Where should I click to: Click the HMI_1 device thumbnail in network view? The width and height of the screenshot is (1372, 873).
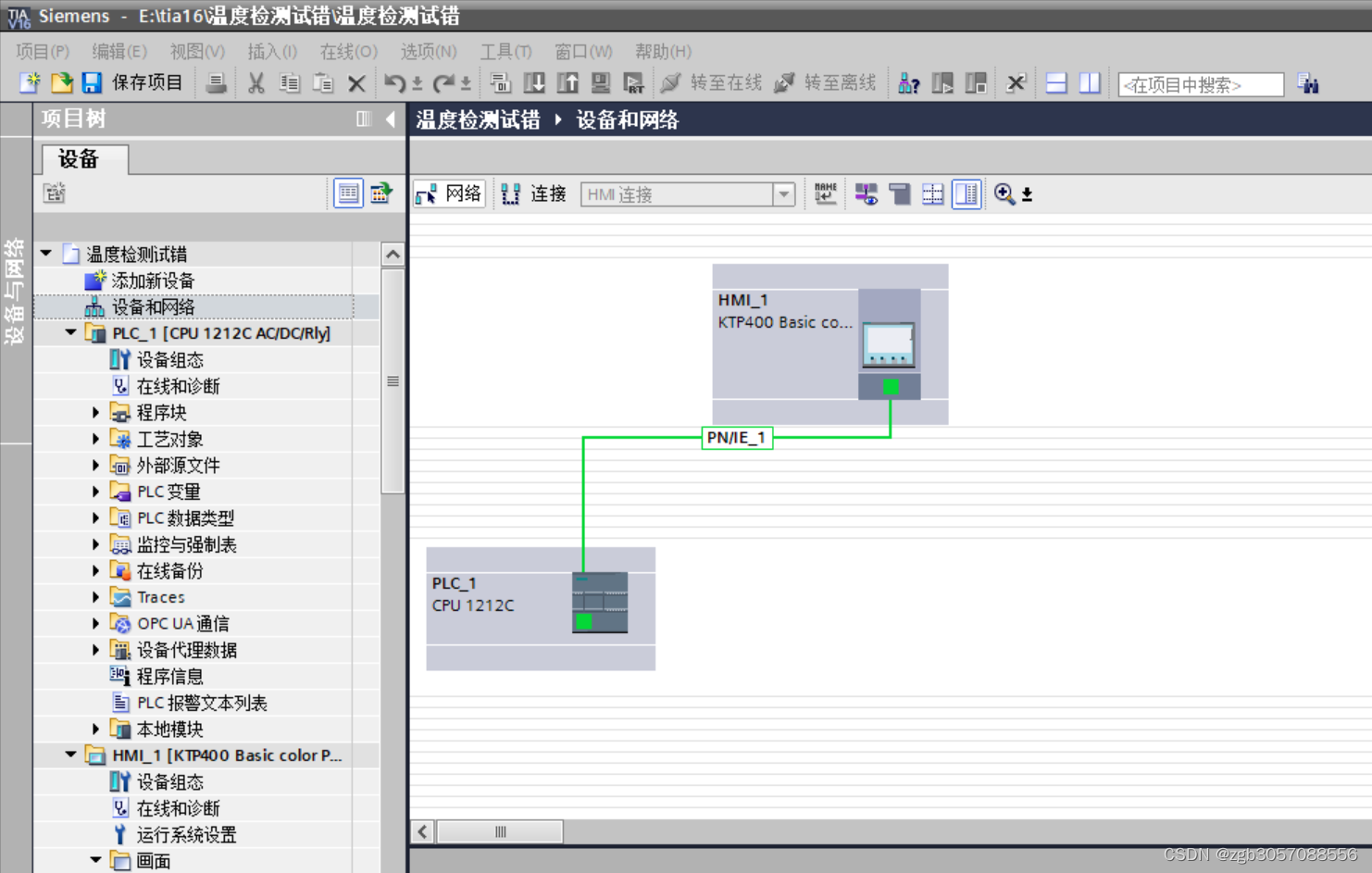(x=890, y=343)
